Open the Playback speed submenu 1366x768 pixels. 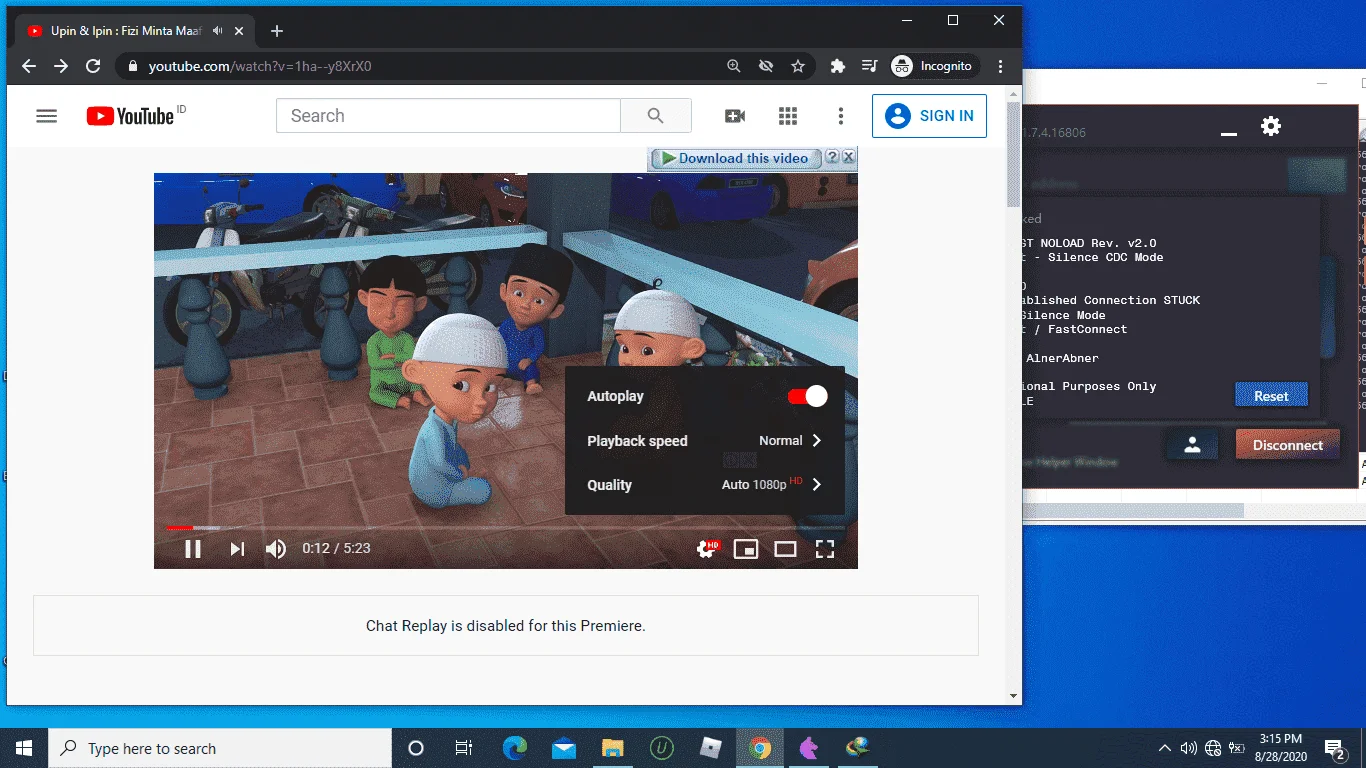point(705,441)
